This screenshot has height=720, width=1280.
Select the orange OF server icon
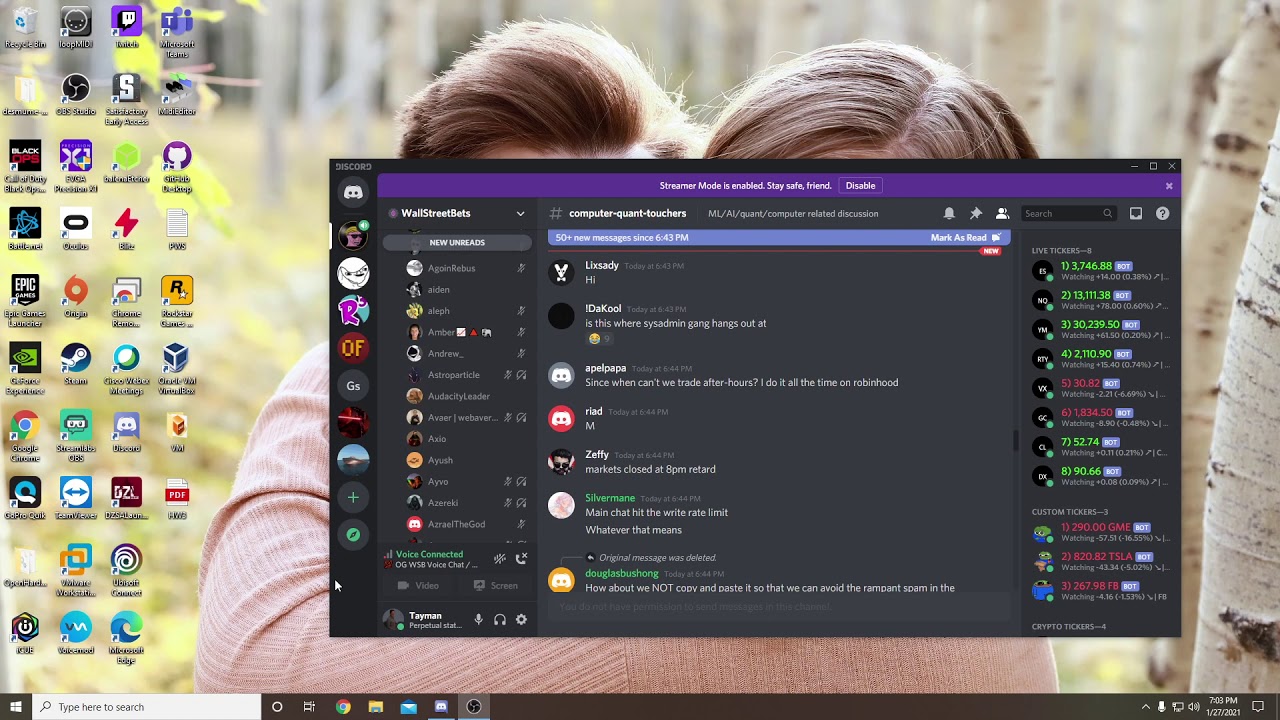pyautogui.click(x=353, y=348)
